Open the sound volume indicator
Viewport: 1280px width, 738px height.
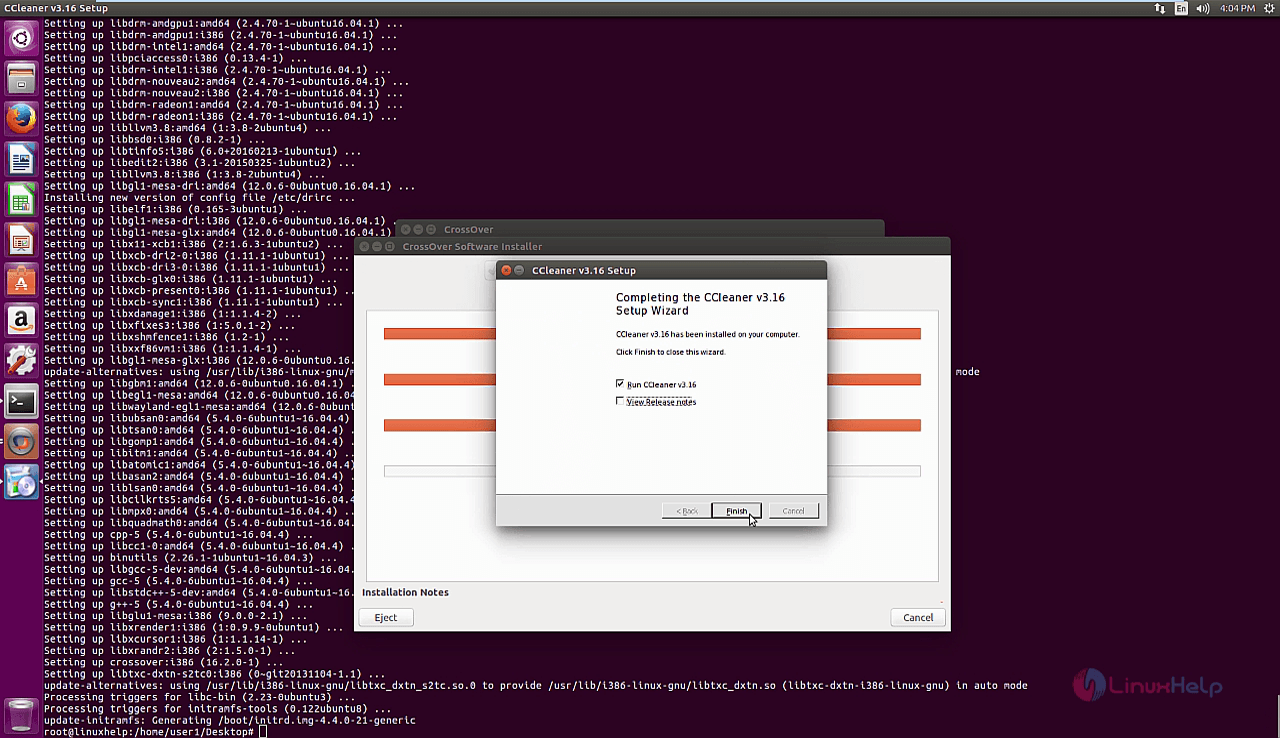[x=1203, y=8]
